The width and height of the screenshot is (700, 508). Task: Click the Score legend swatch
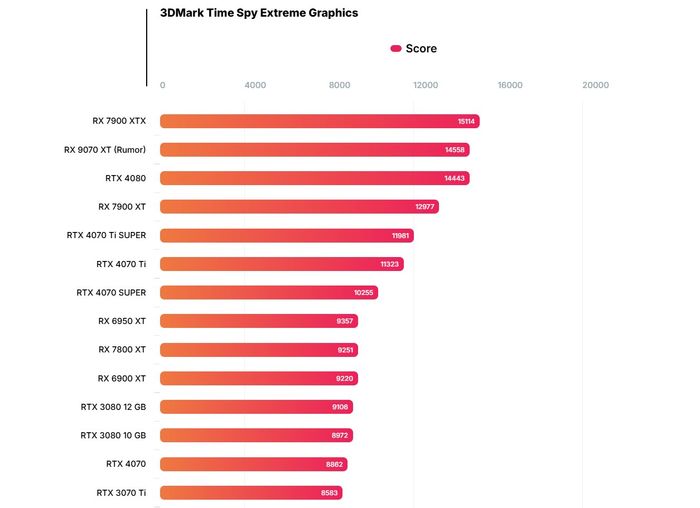click(x=396, y=48)
